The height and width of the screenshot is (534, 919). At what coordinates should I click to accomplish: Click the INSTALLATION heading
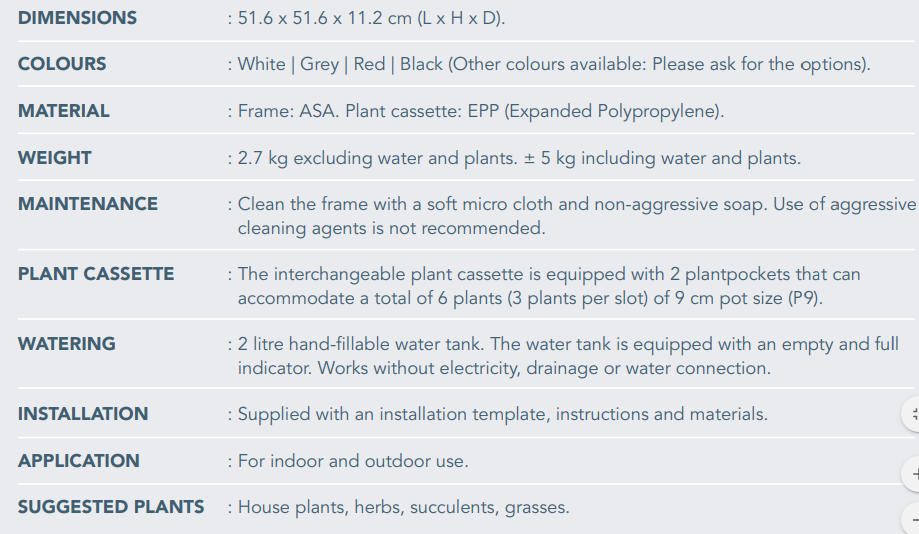pos(83,414)
